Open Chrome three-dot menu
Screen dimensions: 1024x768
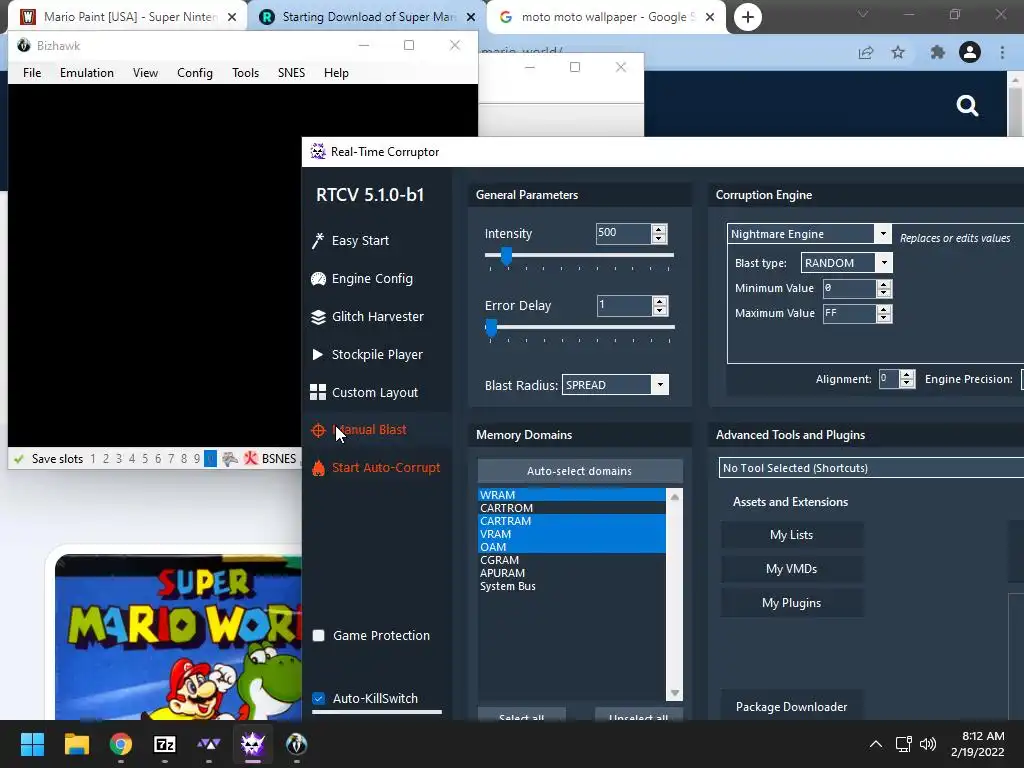[1002, 52]
